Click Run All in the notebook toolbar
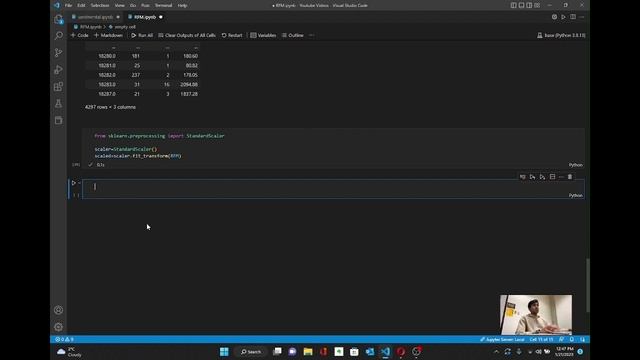The image size is (640, 360). 142,36
